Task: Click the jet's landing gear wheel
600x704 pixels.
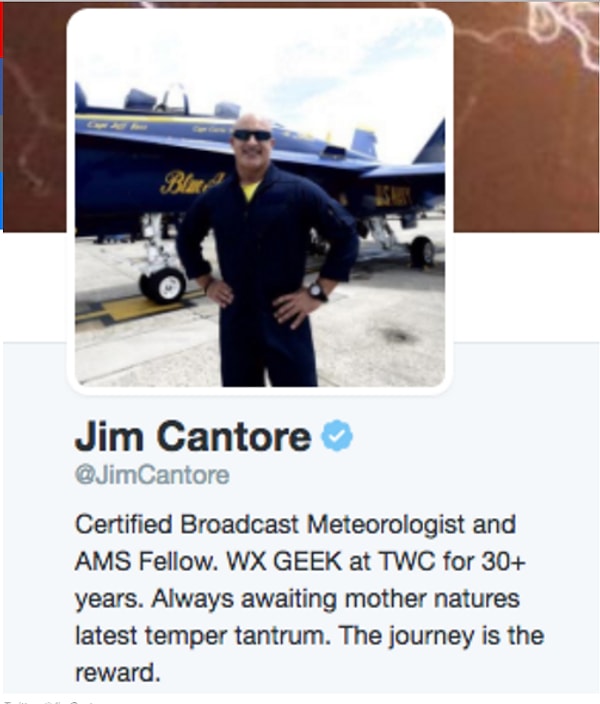Action: pyautogui.click(x=163, y=286)
